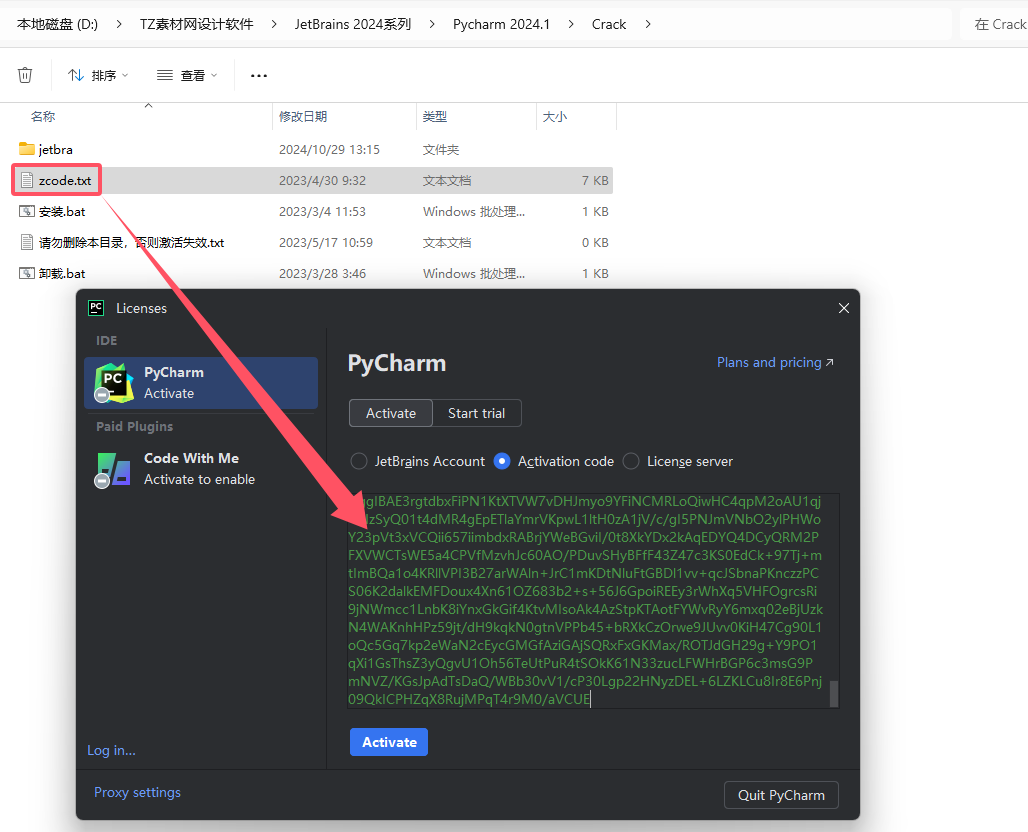Viewport: 1028px width, 832px height.
Task: Open the three-dots more options menu
Action: [259, 75]
